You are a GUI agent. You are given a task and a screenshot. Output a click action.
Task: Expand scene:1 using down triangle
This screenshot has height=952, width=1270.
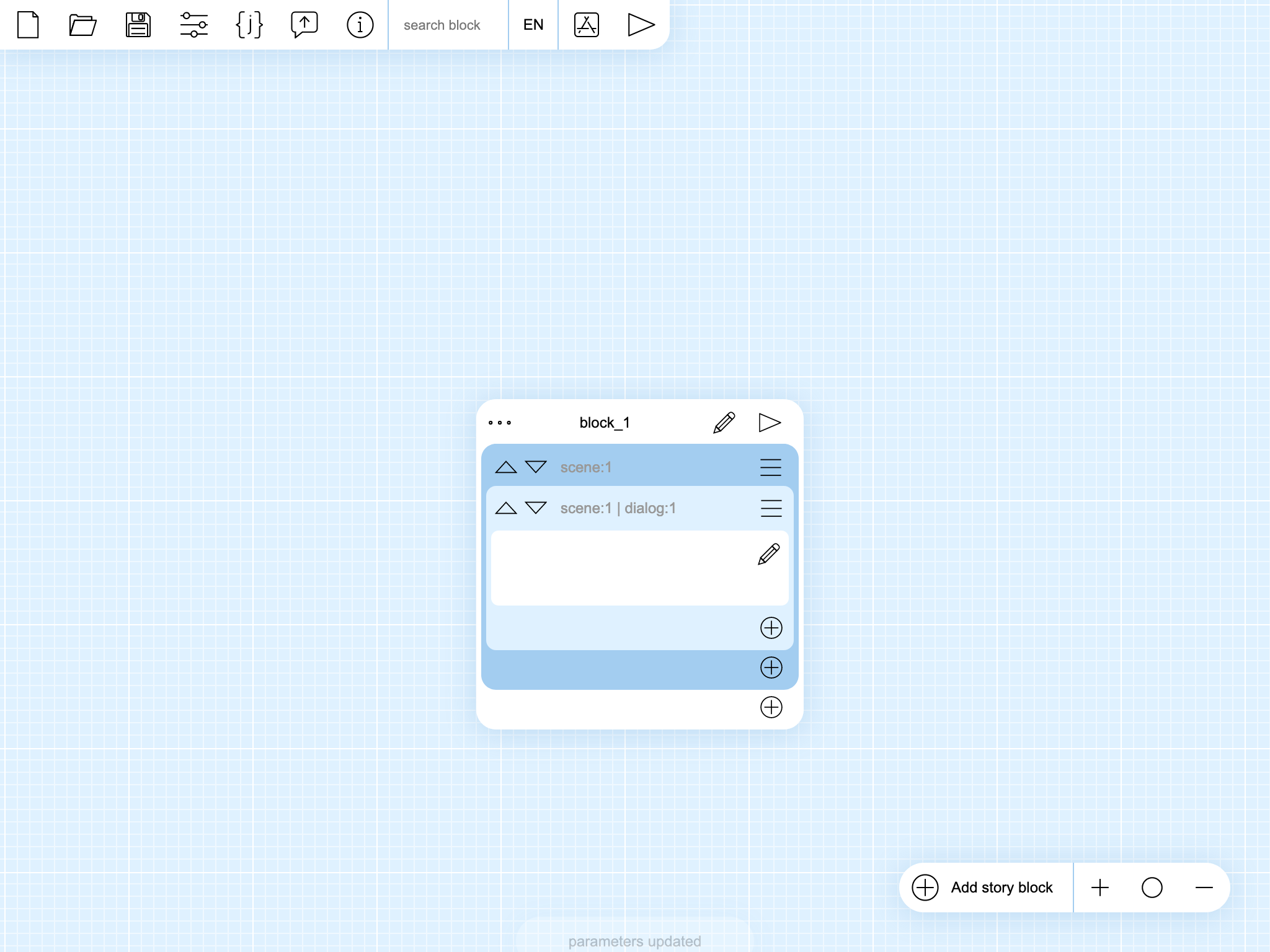(x=537, y=465)
